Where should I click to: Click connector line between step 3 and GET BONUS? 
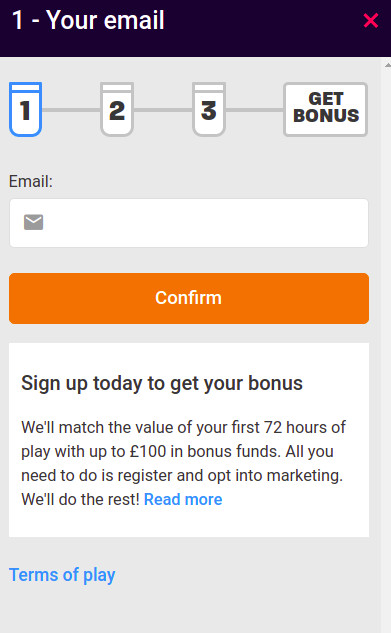[255, 110]
